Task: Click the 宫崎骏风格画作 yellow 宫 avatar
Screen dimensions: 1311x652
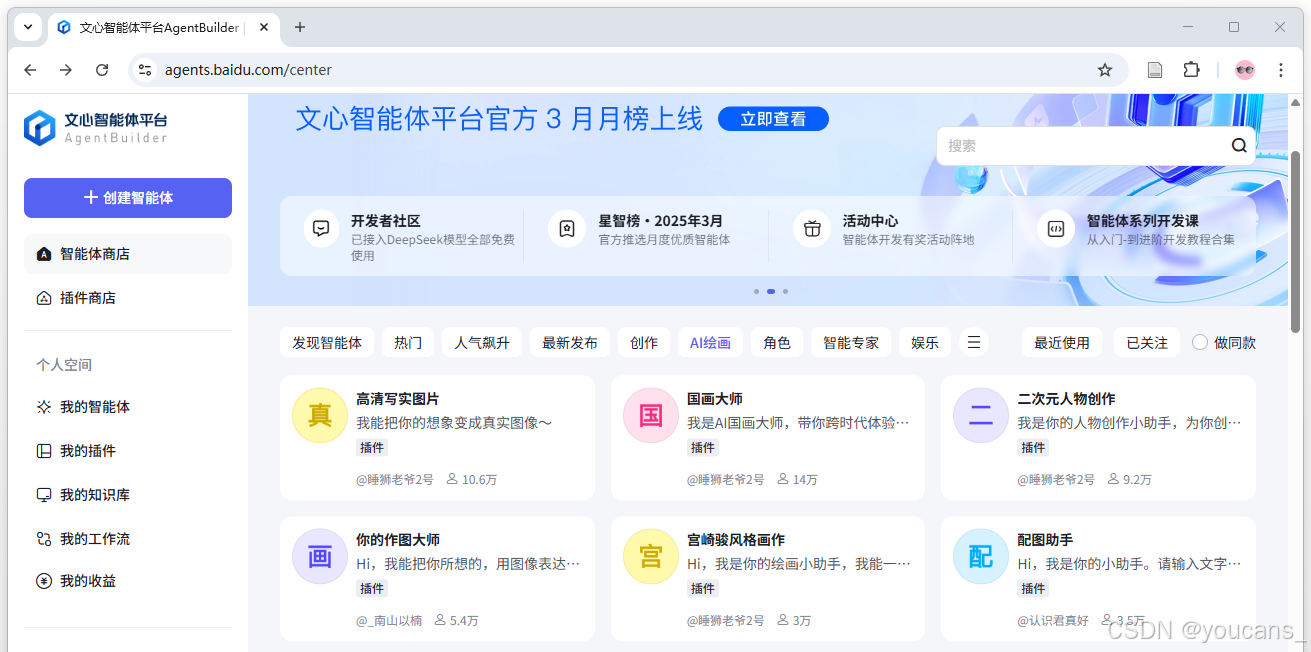Action: point(651,556)
